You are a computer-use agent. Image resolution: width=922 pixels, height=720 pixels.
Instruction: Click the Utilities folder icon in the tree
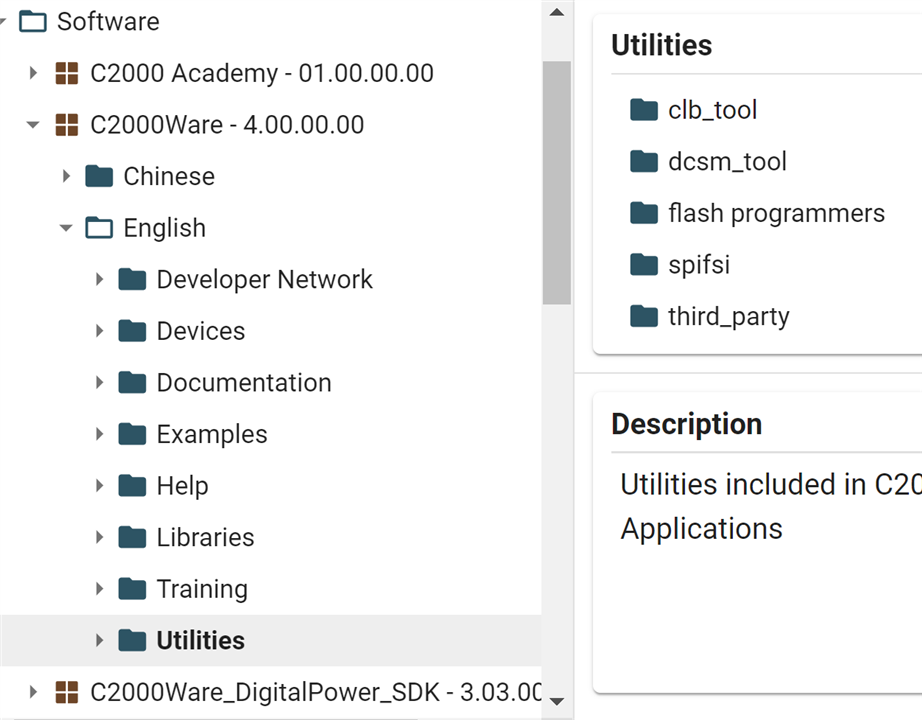click(133, 640)
